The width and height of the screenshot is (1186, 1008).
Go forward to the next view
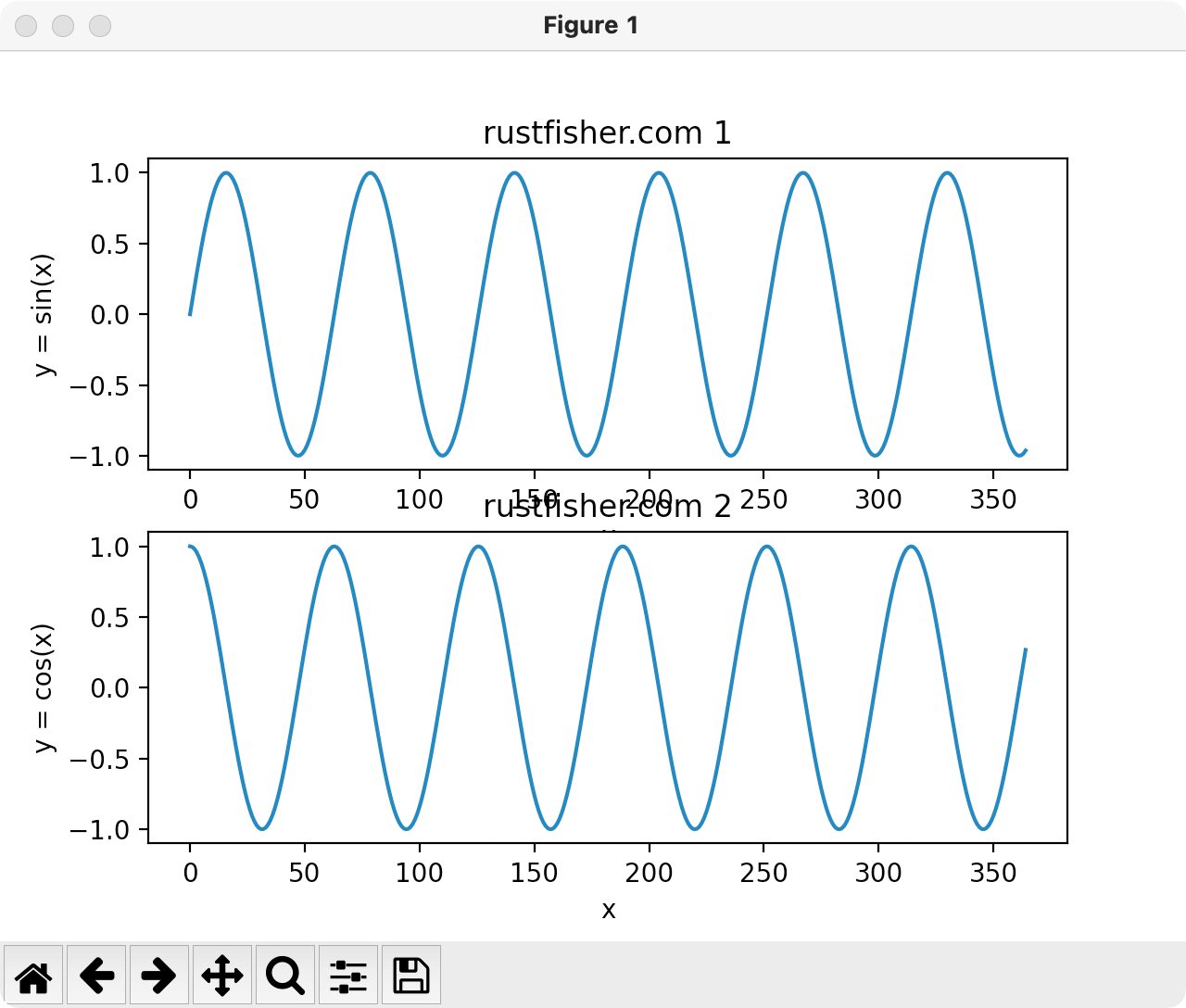point(159,975)
